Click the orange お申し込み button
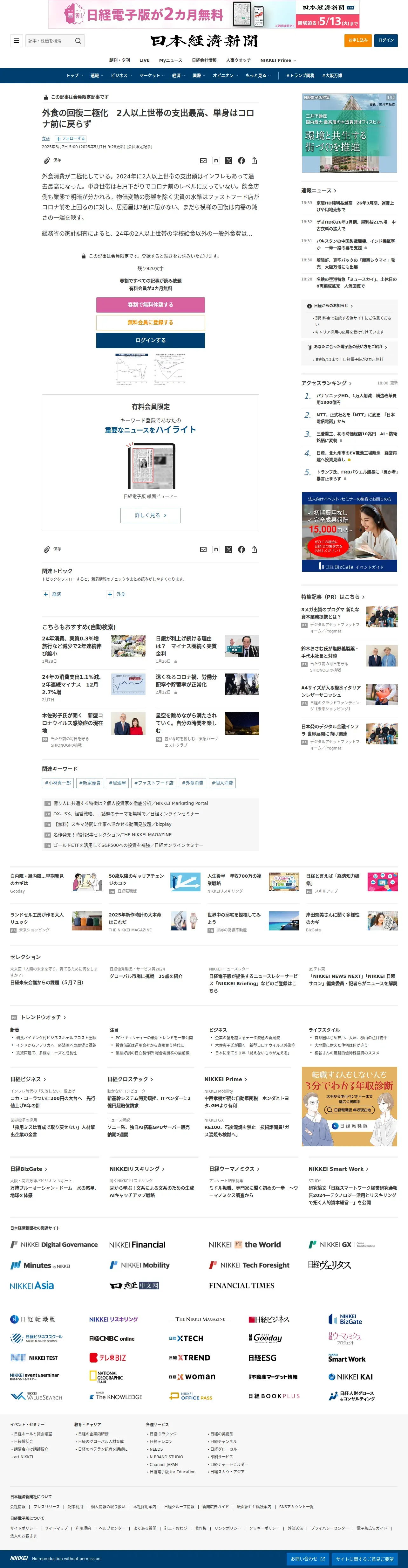 click(357, 41)
